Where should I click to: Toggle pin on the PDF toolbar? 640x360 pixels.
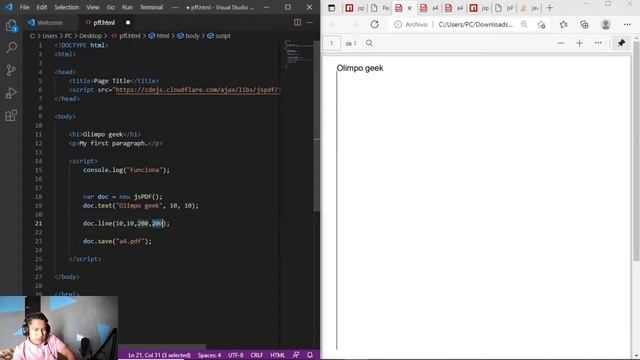pyautogui.click(x=621, y=43)
